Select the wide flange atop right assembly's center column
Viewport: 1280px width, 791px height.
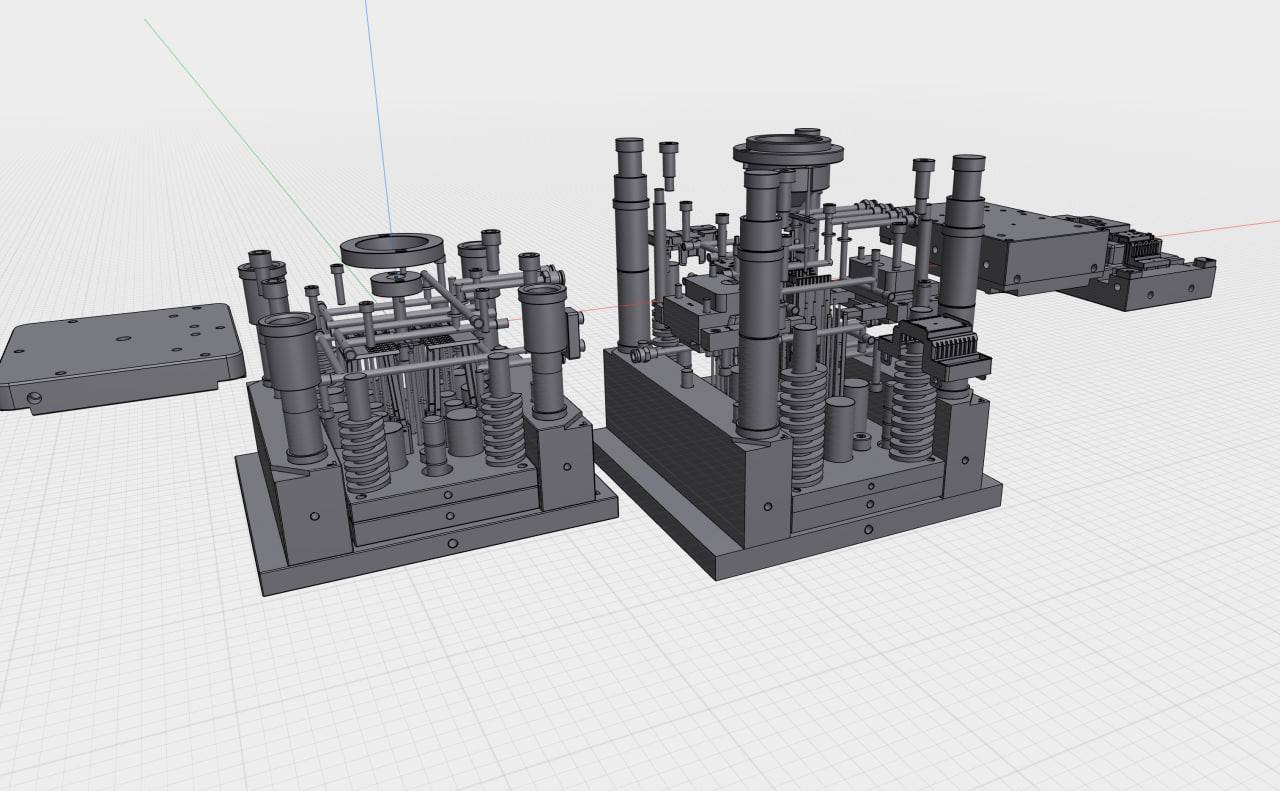(x=789, y=152)
